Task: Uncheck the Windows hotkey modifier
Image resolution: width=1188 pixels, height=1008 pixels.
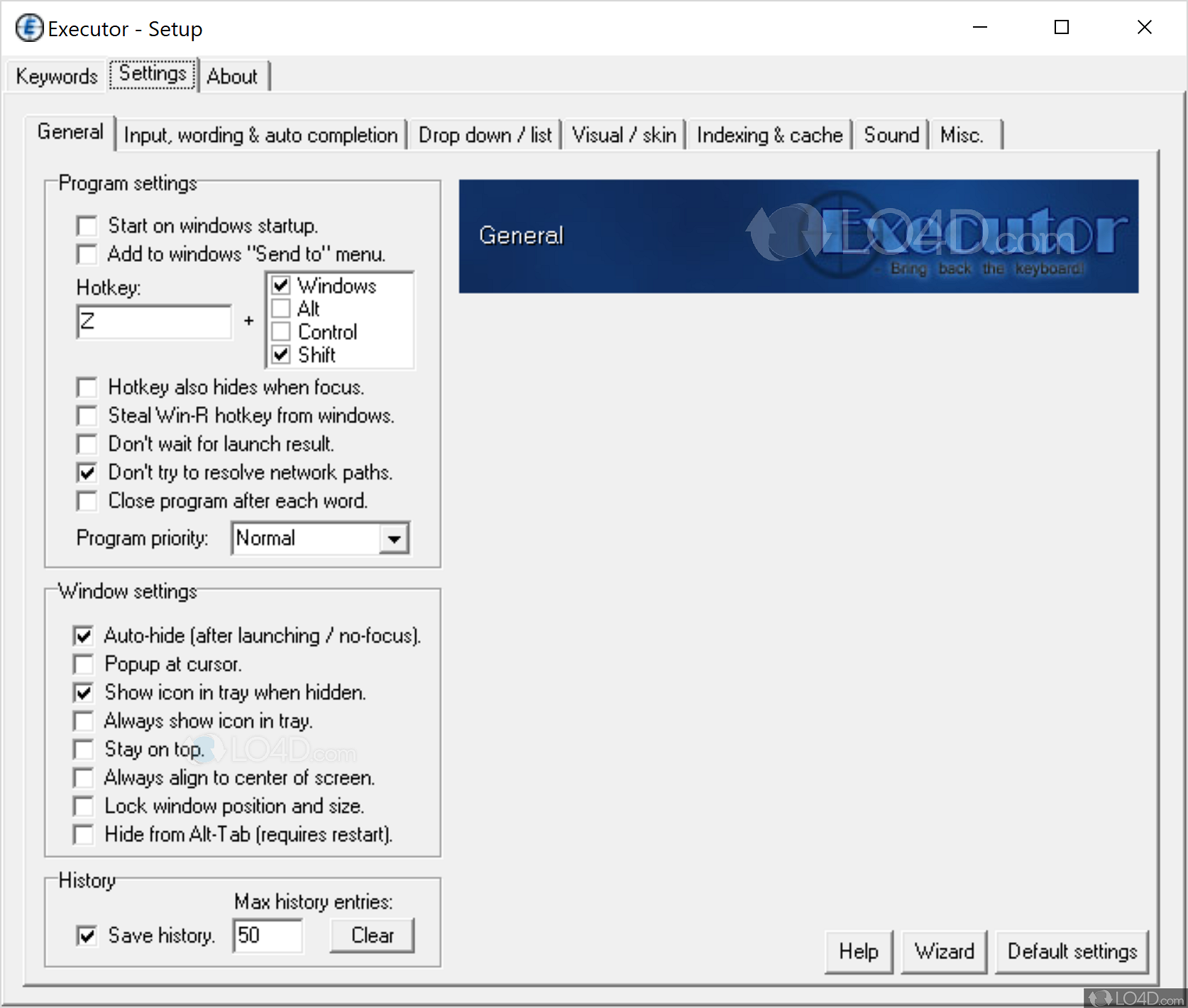Action: click(x=281, y=285)
